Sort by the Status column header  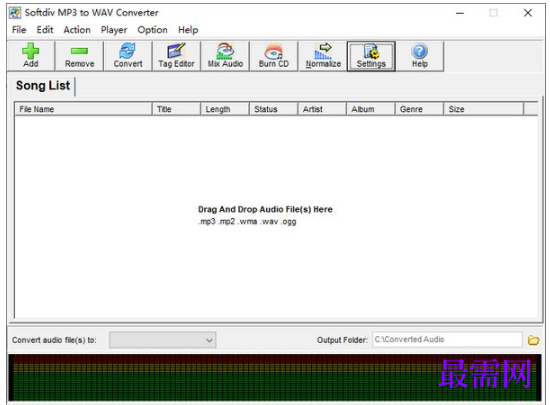(274, 109)
